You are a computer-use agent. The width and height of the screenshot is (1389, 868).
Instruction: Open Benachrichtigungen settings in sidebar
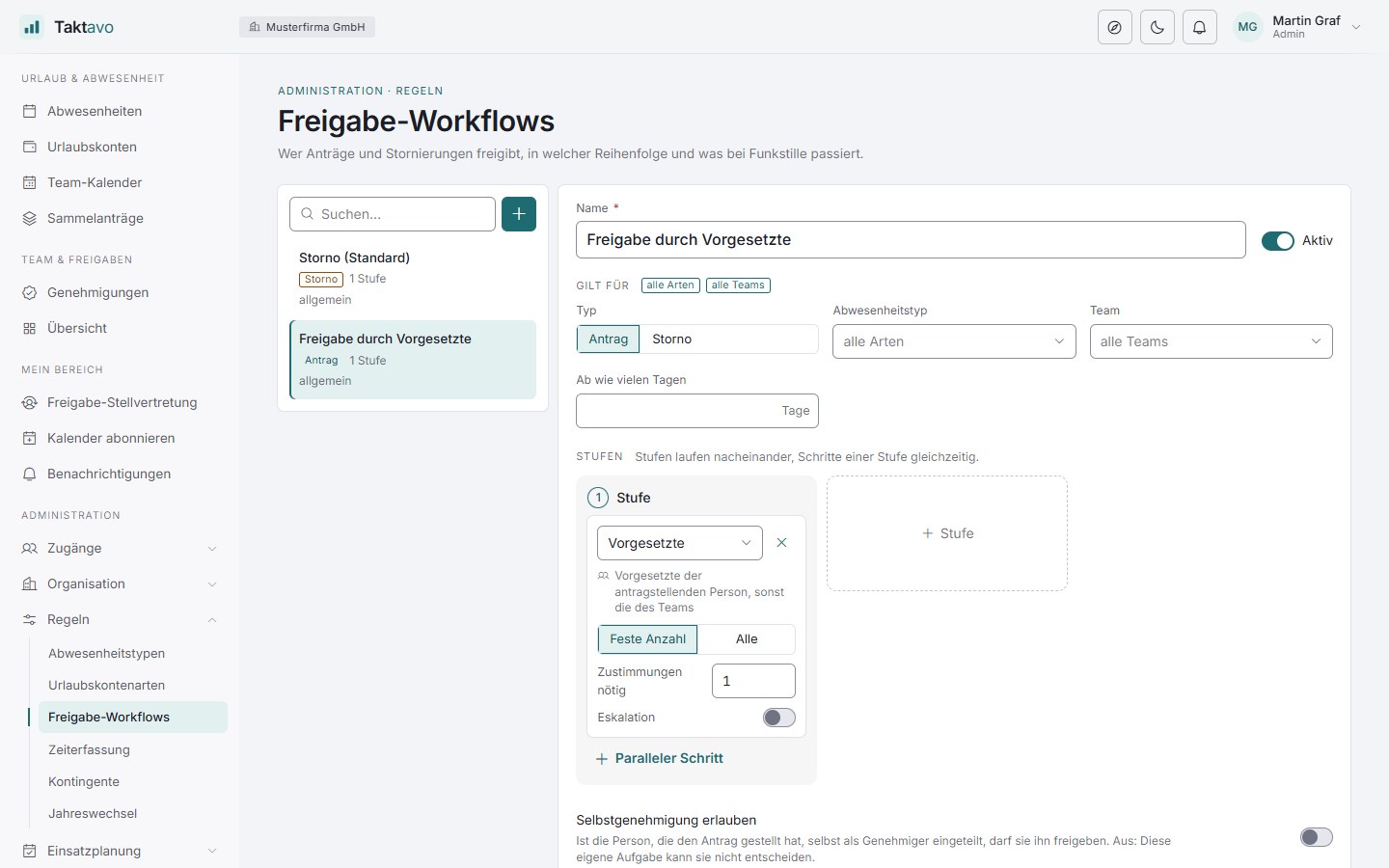coord(120,474)
